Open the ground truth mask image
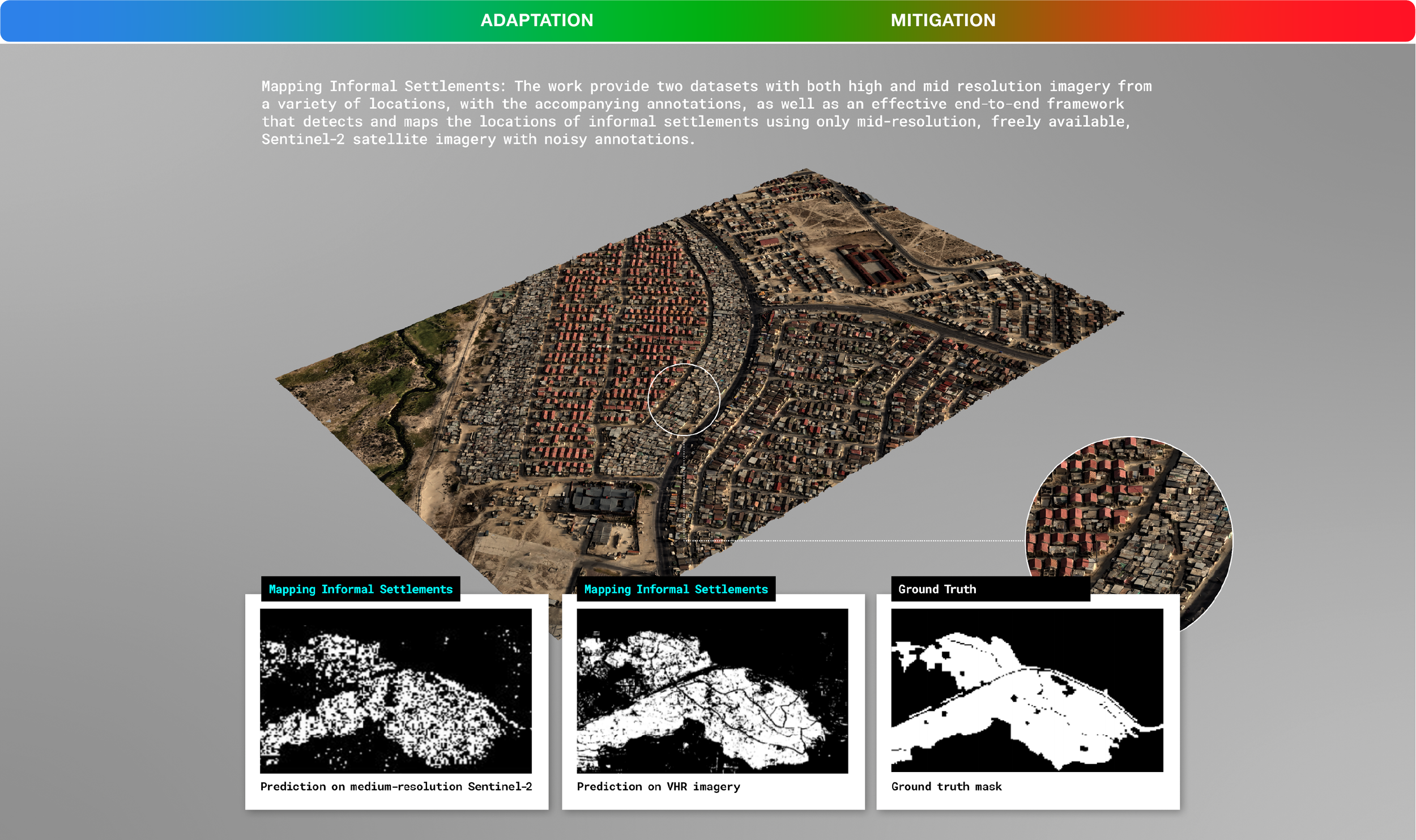Viewport: 1416px width, 840px height. (1027, 690)
